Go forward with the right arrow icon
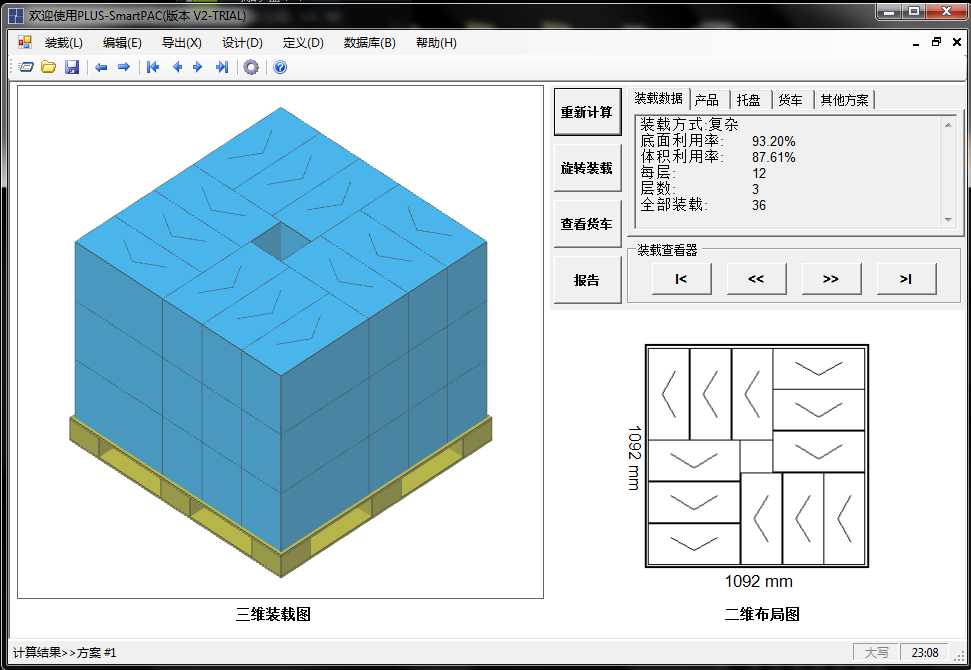 [x=124, y=67]
